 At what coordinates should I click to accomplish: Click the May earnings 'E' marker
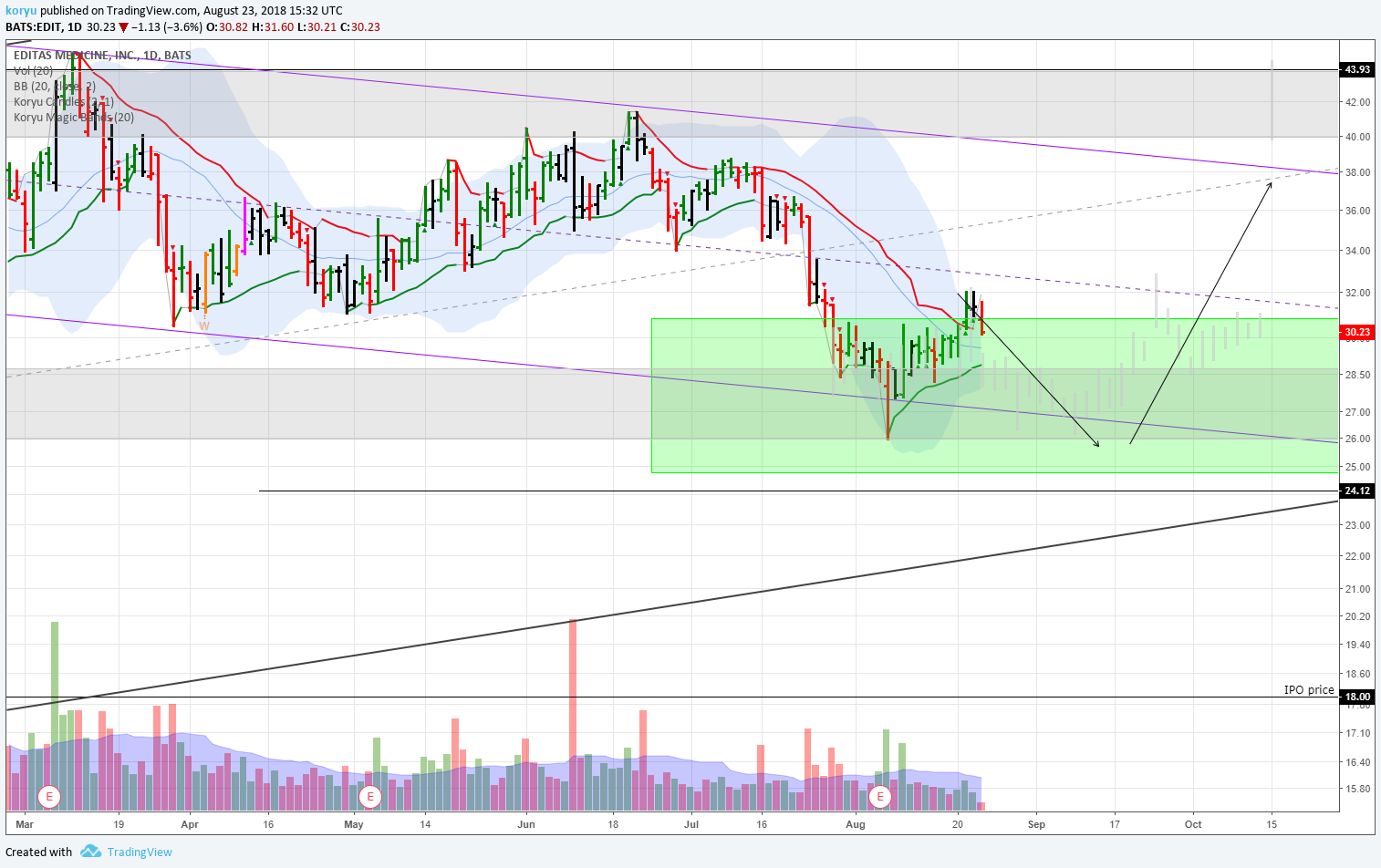tap(369, 797)
